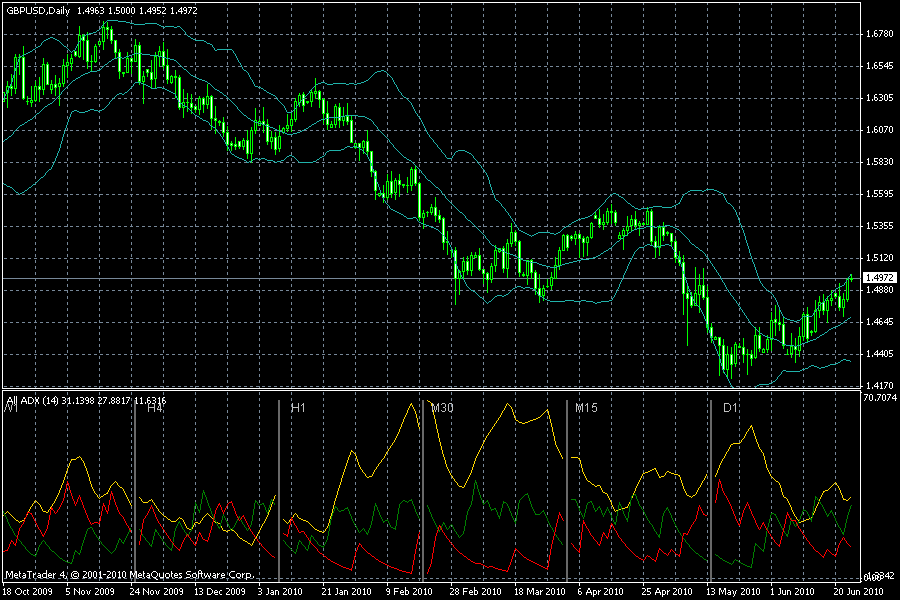Select the 1.5120 price level
Image resolution: width=900 pixels, height=600 pixels.
click(880, 258)
